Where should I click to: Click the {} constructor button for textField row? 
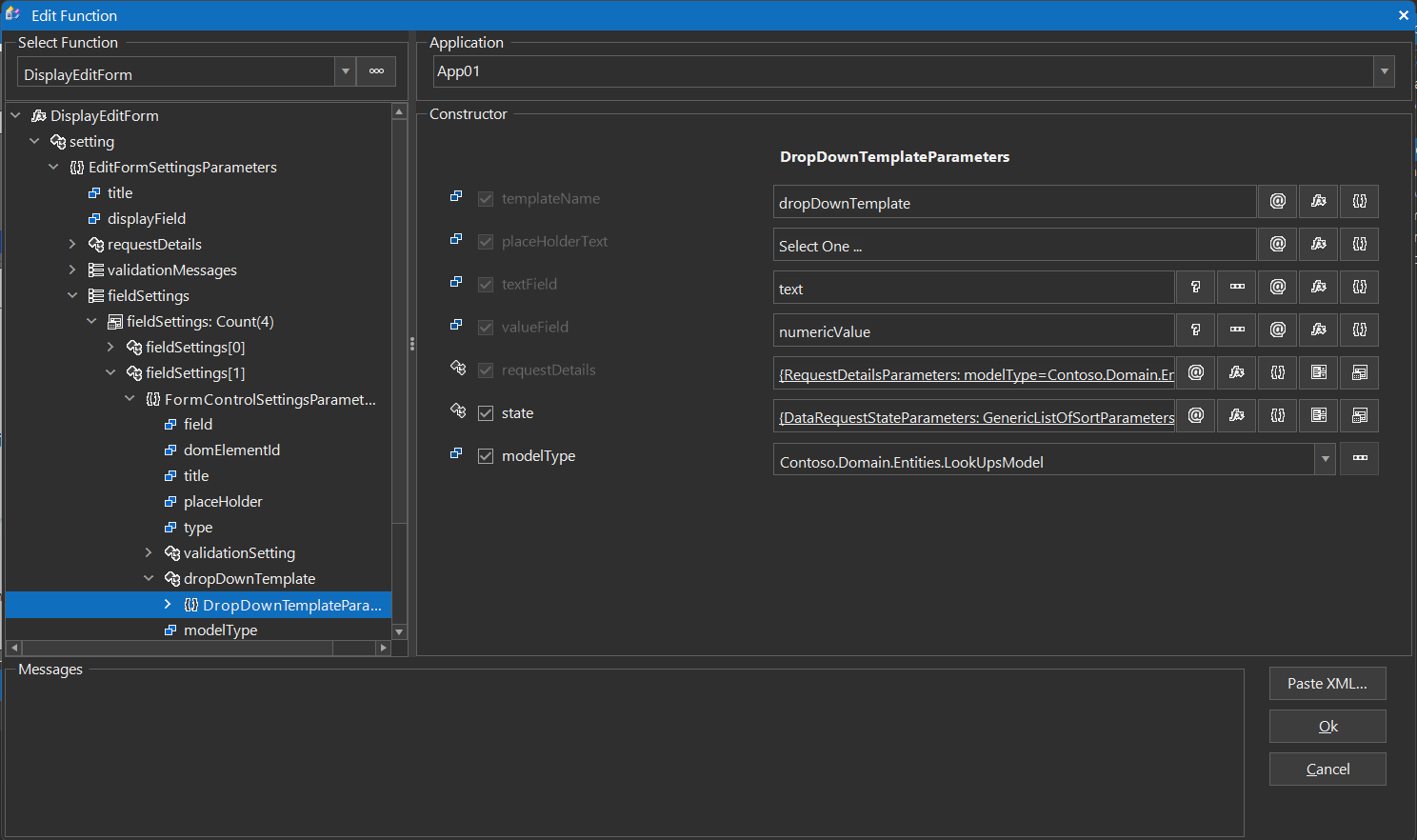(x=1359, y=288)
